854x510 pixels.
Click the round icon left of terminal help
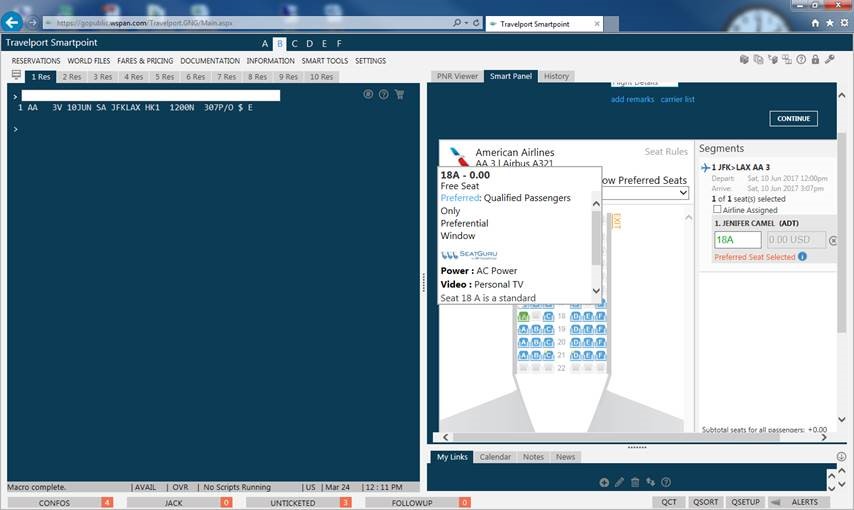[x=368, y=94]
